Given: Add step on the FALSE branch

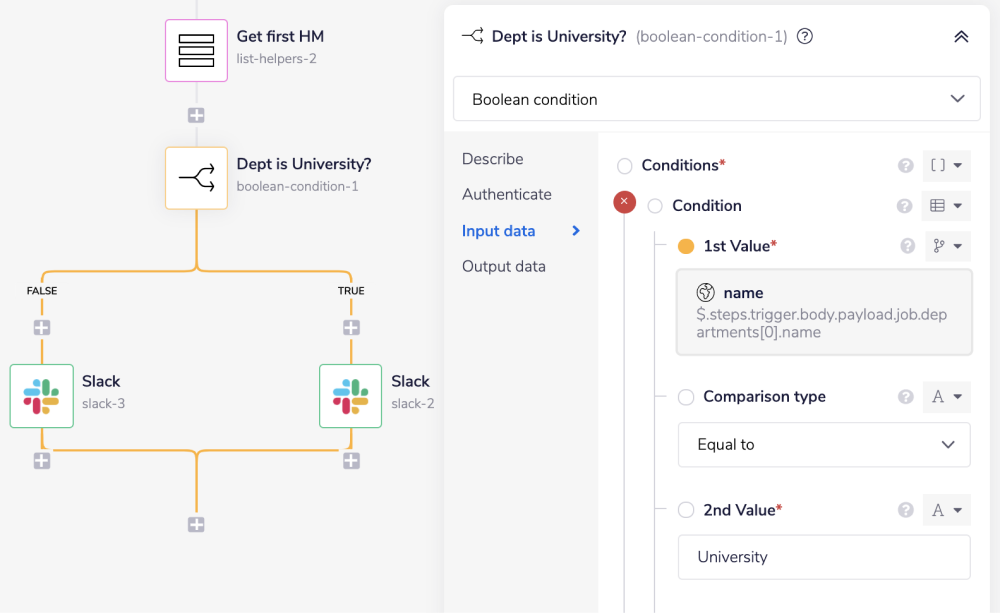Looking at the screenshot, I should [x=42, y=327].
